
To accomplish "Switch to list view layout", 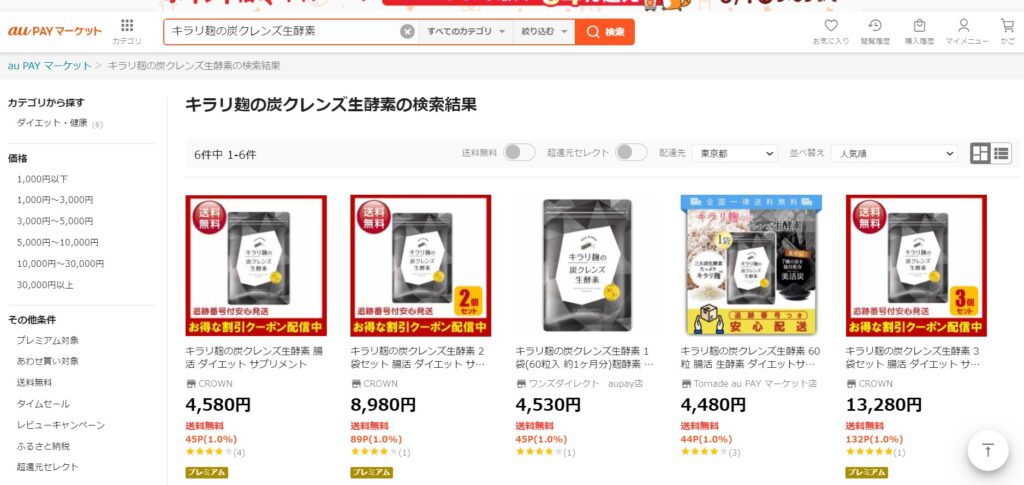I will tap(1001, 153).
